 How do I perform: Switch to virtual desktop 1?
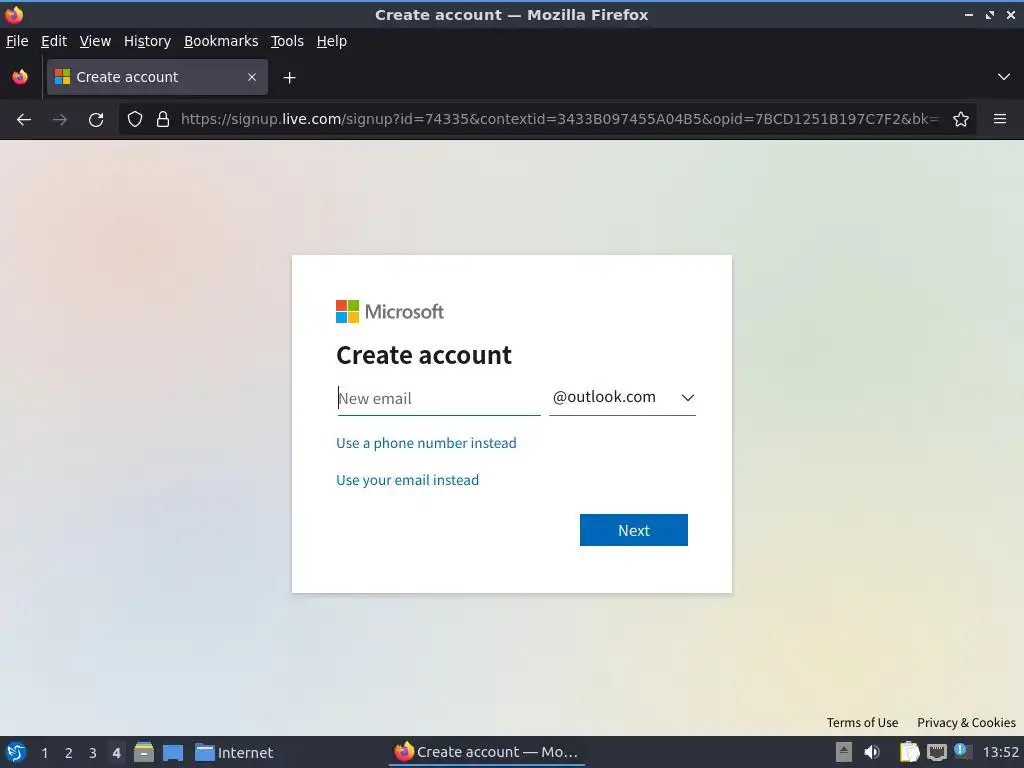click(x=44, y=753)
